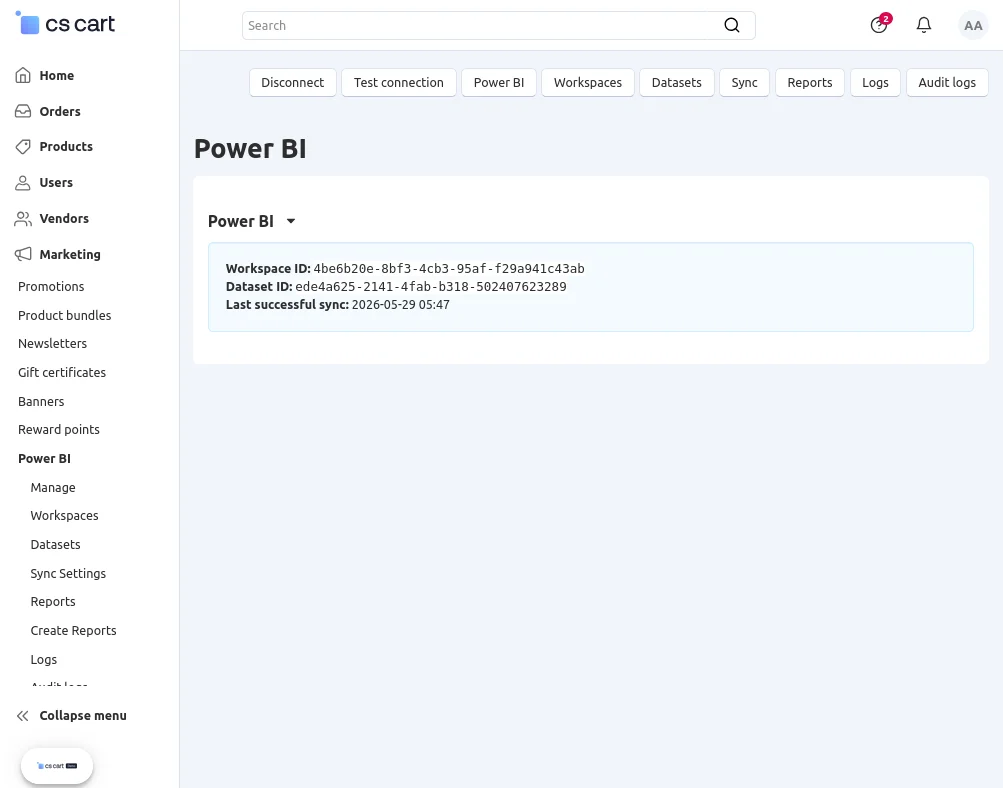This screenshot has height=788, width=1003.
Task: Open Sync Settings in the sidebar
Action: pyautogui.click(x=68, y=574)
